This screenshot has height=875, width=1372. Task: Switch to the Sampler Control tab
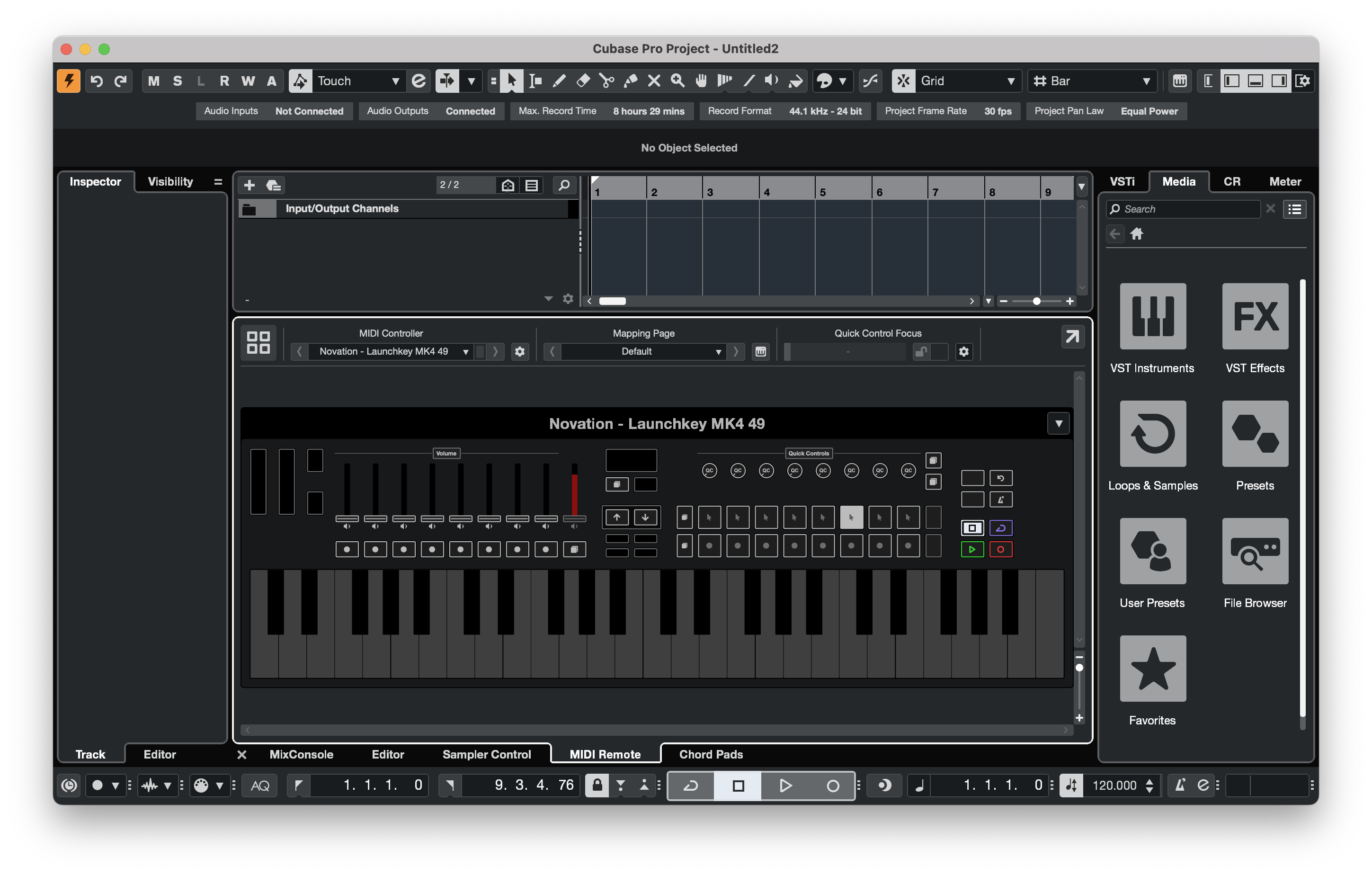[x=486, y=754]
